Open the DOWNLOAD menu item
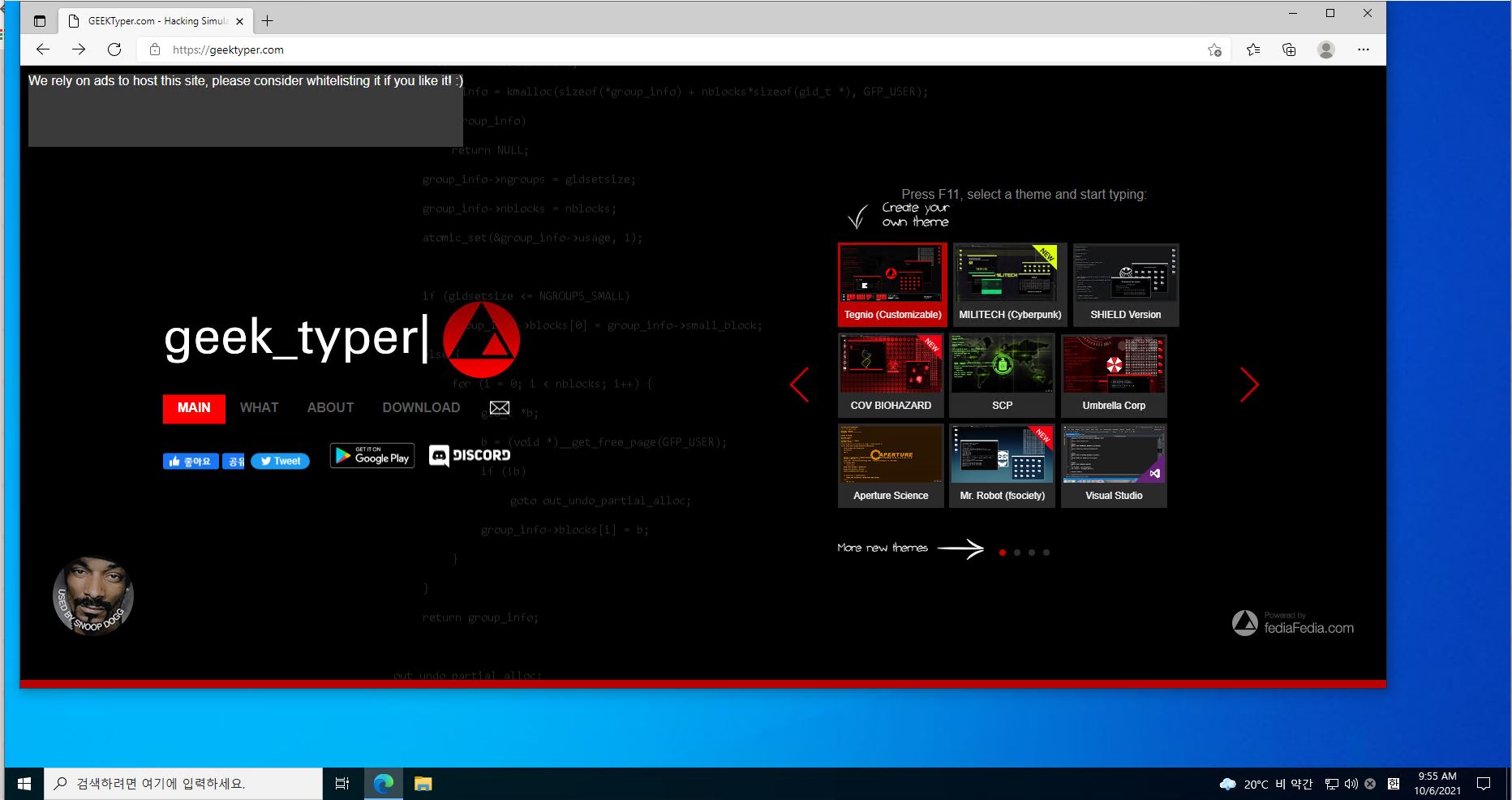1512x800 pixels. pyautogui.click(x=421, y=408)
